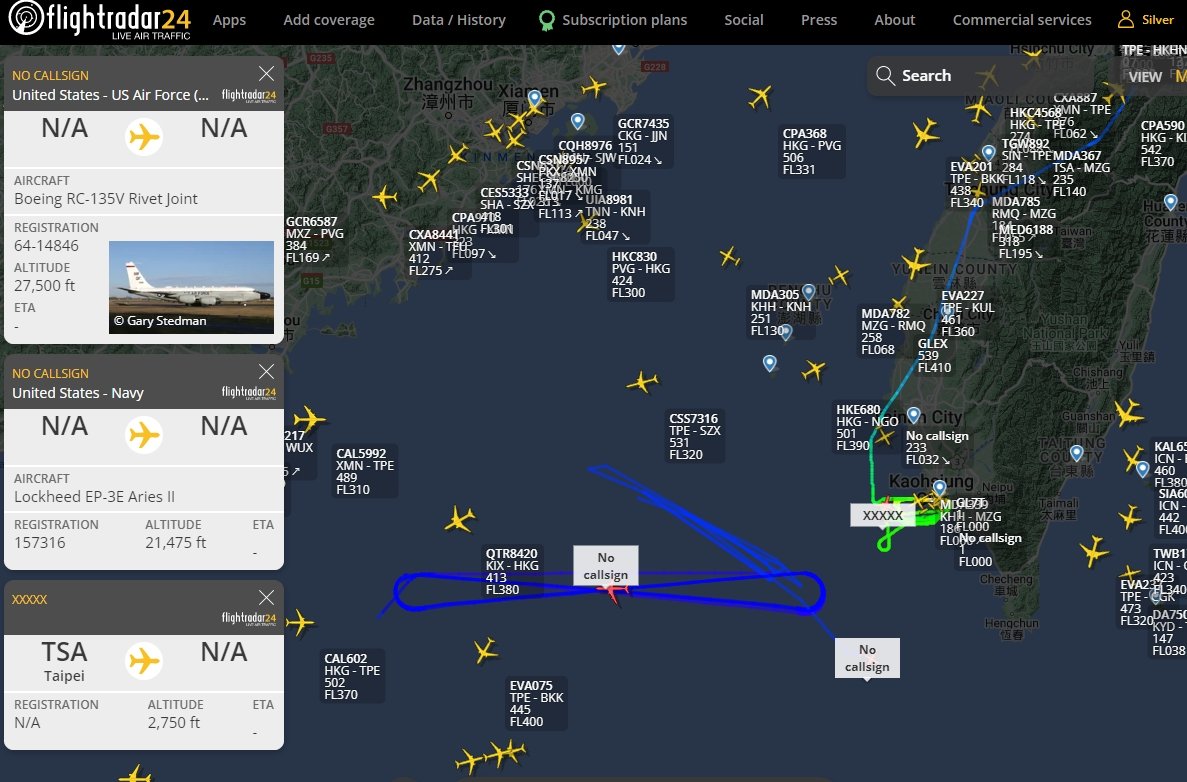This screenshot has width=1187, height=782.
Task: Open Commercial services page
Action: pos(1022,20)
